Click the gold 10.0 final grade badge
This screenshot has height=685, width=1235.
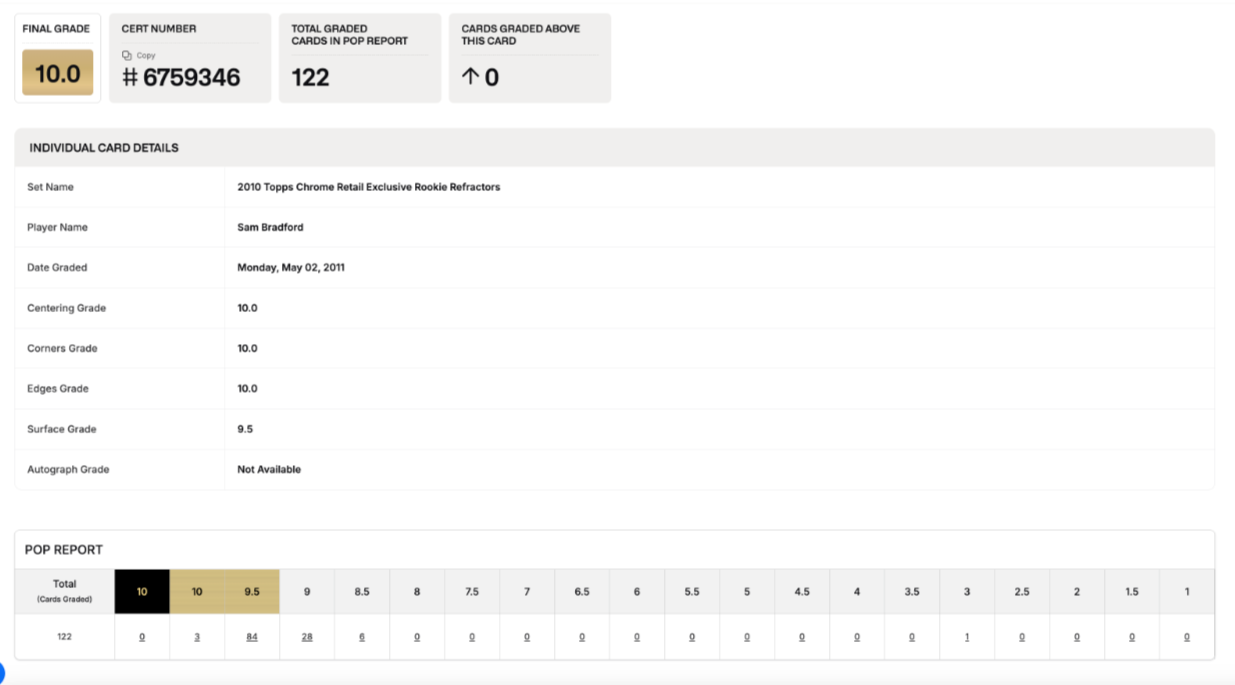point(58,73)
